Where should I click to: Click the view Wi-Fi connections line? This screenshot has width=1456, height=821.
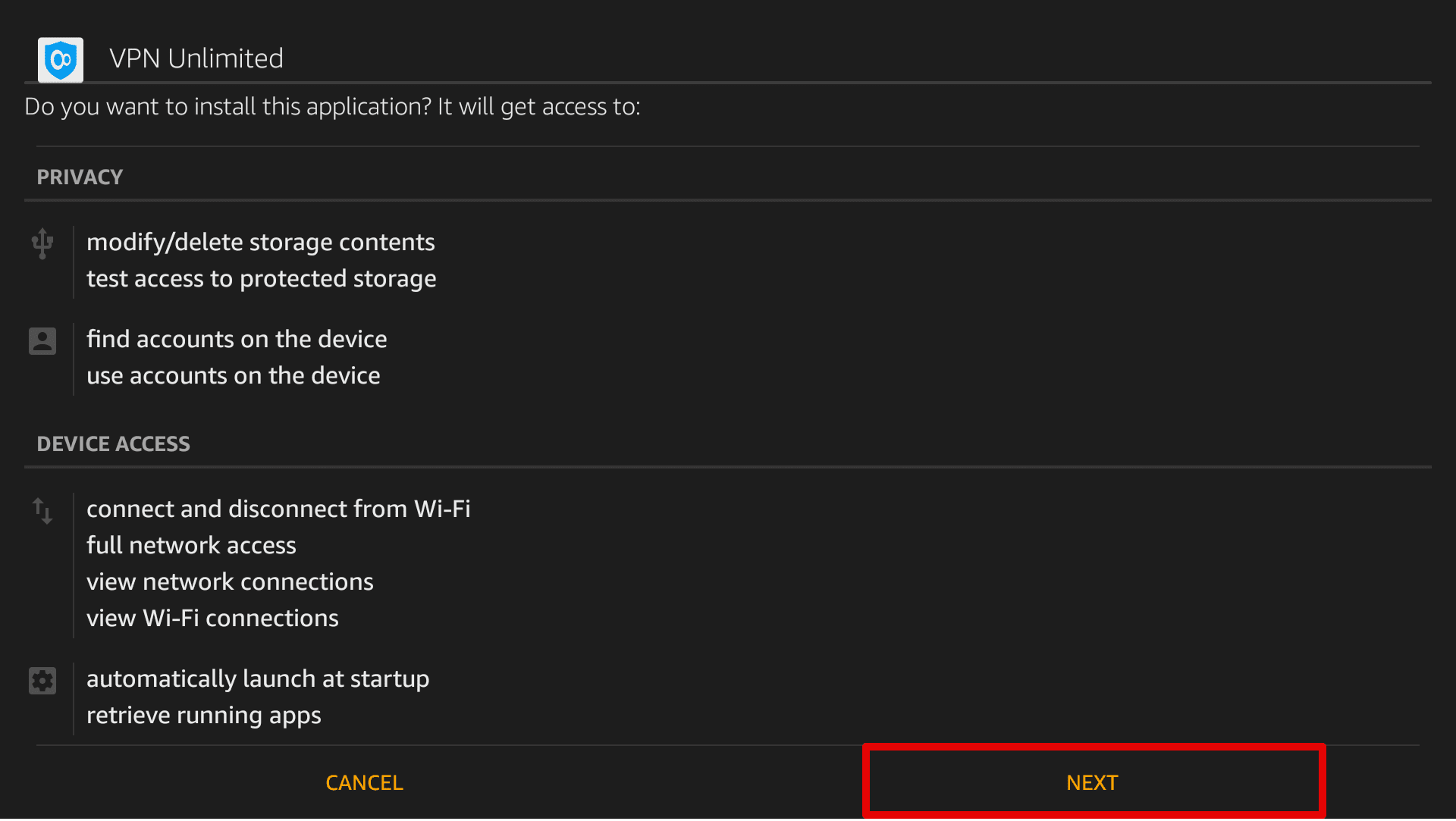click(x=212, y=618)
